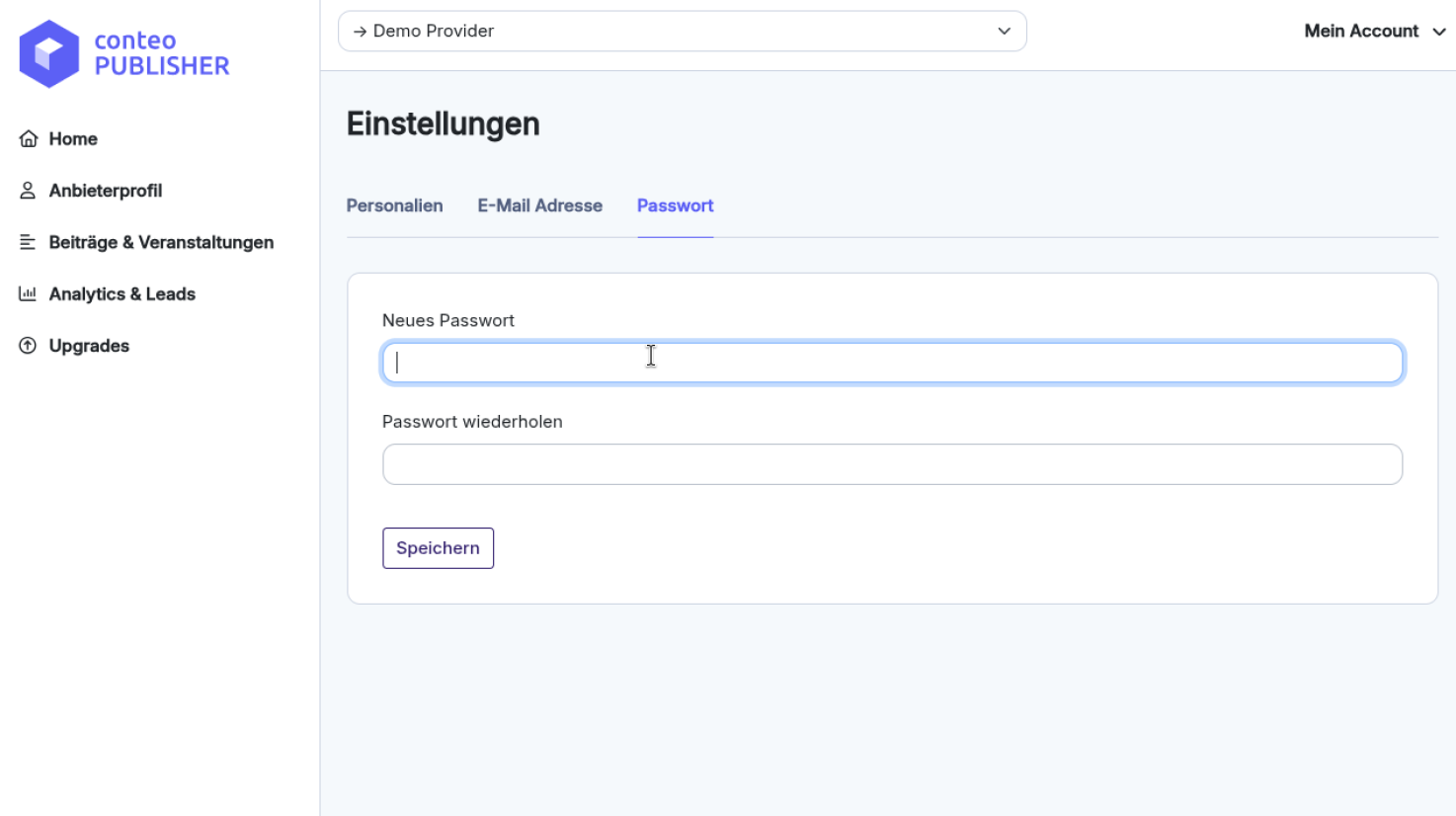The height and width of the screenshot is (816, 1456).
Task: Switch to the Personalien tab
Action: (394, 205)
